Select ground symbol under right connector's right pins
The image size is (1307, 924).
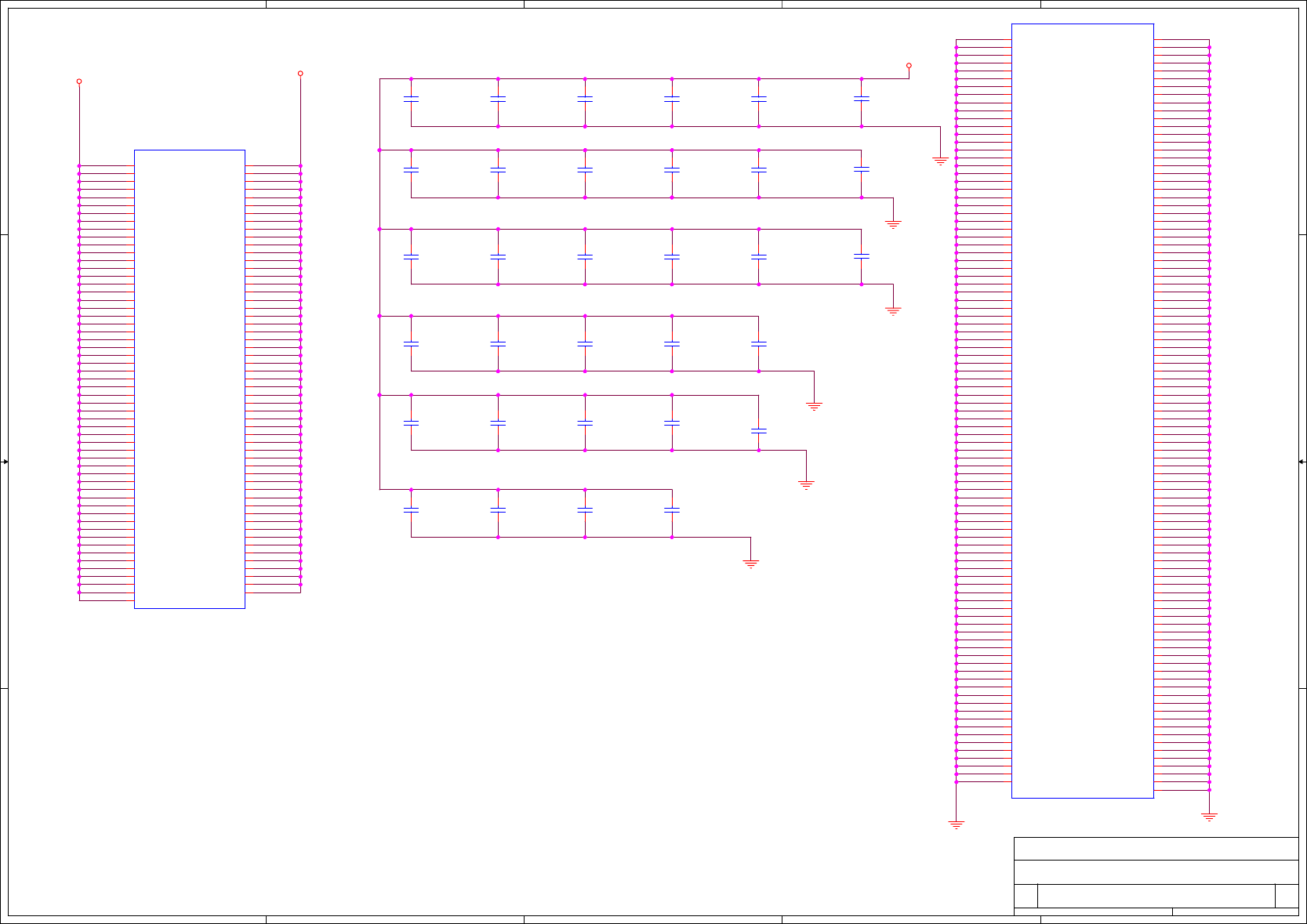click(1209, 817)
